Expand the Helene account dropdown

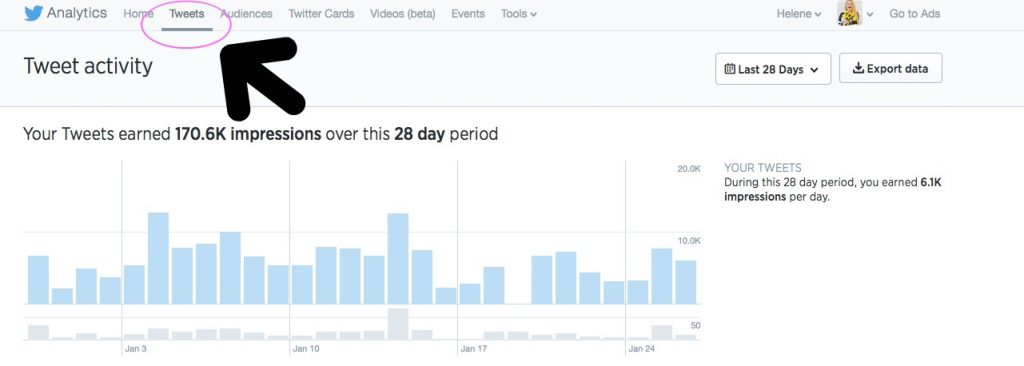point(799,14)
